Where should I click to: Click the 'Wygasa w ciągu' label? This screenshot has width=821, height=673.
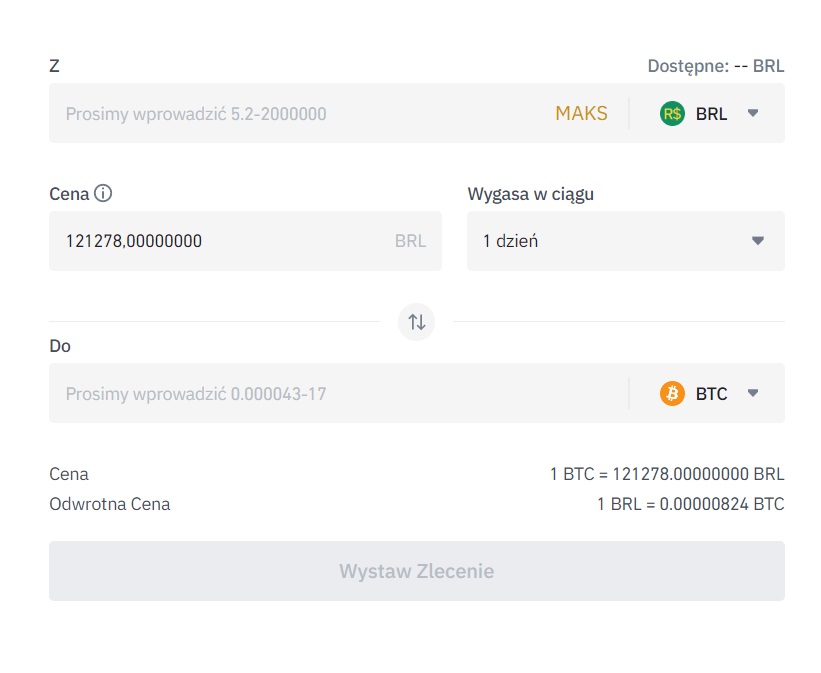(530, 194)
